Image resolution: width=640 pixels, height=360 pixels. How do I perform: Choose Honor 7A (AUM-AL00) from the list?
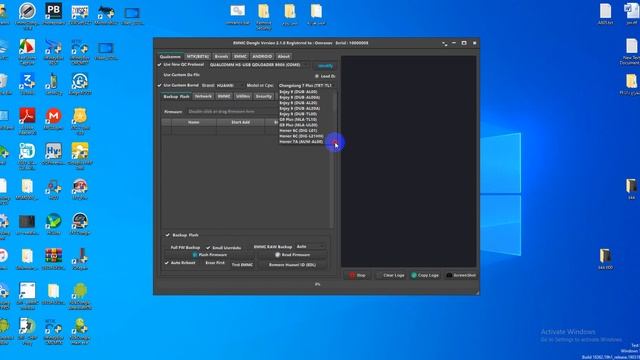coord(301,142)
